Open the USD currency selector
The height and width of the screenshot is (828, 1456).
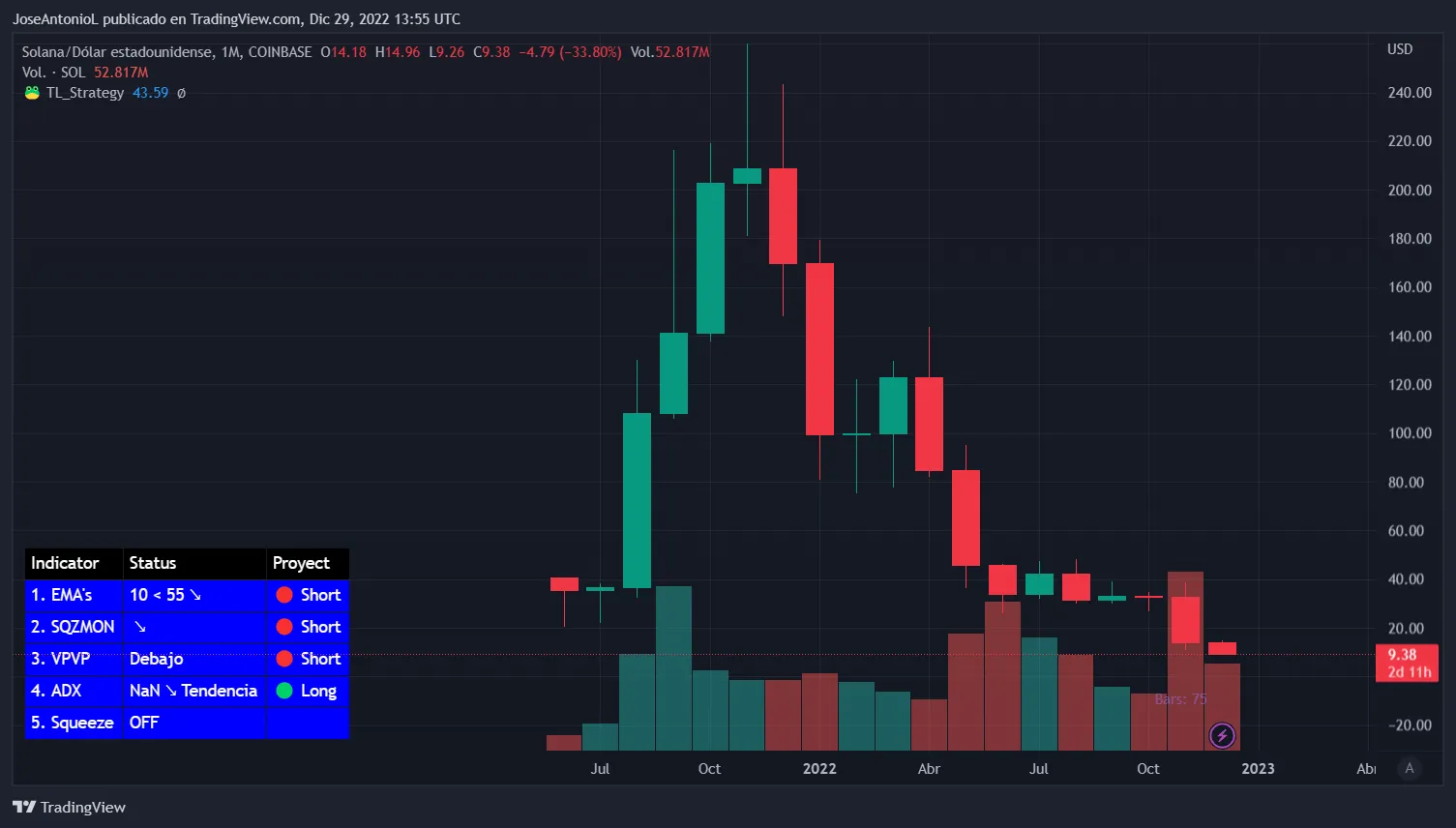pos(1400,49)
